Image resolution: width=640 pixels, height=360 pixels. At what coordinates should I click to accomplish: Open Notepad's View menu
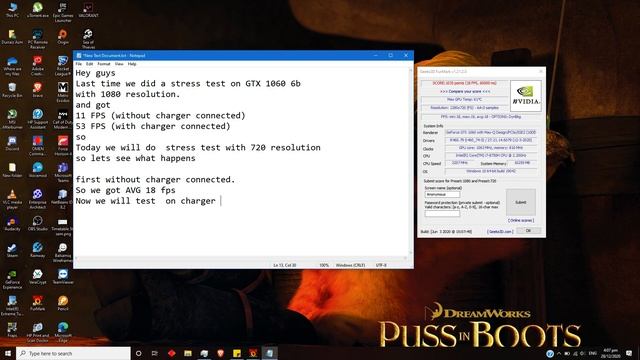click(x=119, y=64)
